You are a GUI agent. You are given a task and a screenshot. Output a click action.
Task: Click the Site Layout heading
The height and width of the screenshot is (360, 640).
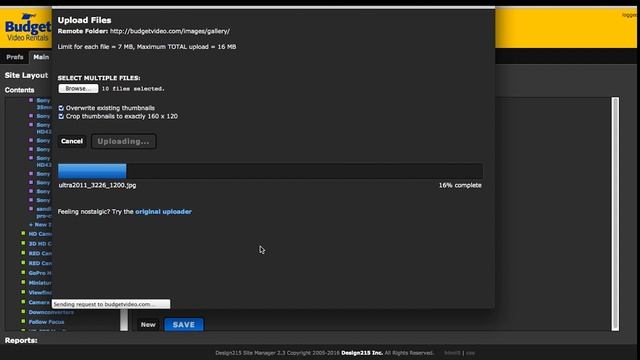click(x=26, y=75)
